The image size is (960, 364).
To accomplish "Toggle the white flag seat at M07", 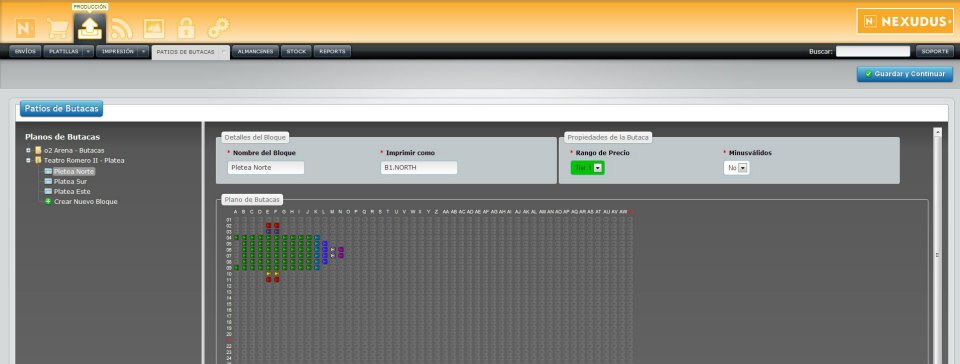I will [x=333, y=256].
